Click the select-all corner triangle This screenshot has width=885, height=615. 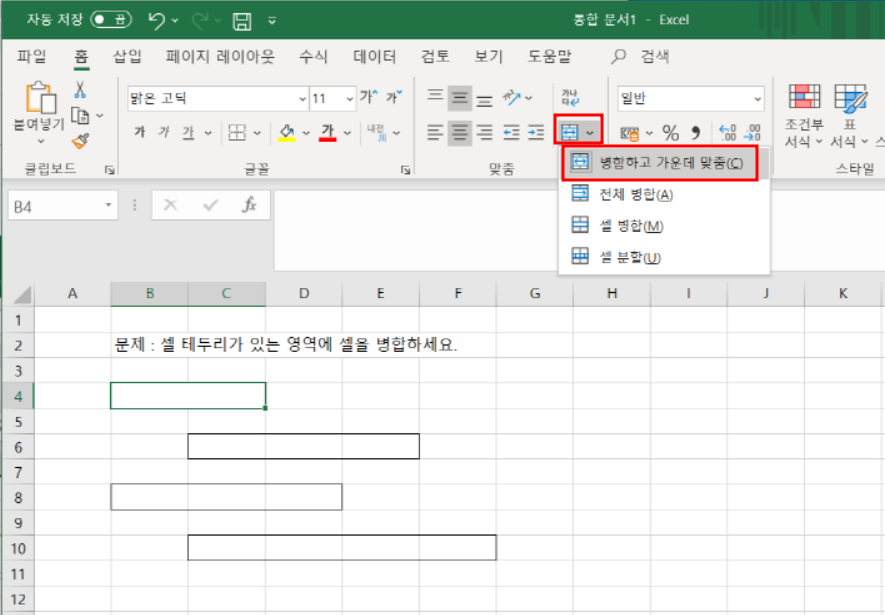click(22, 295)
